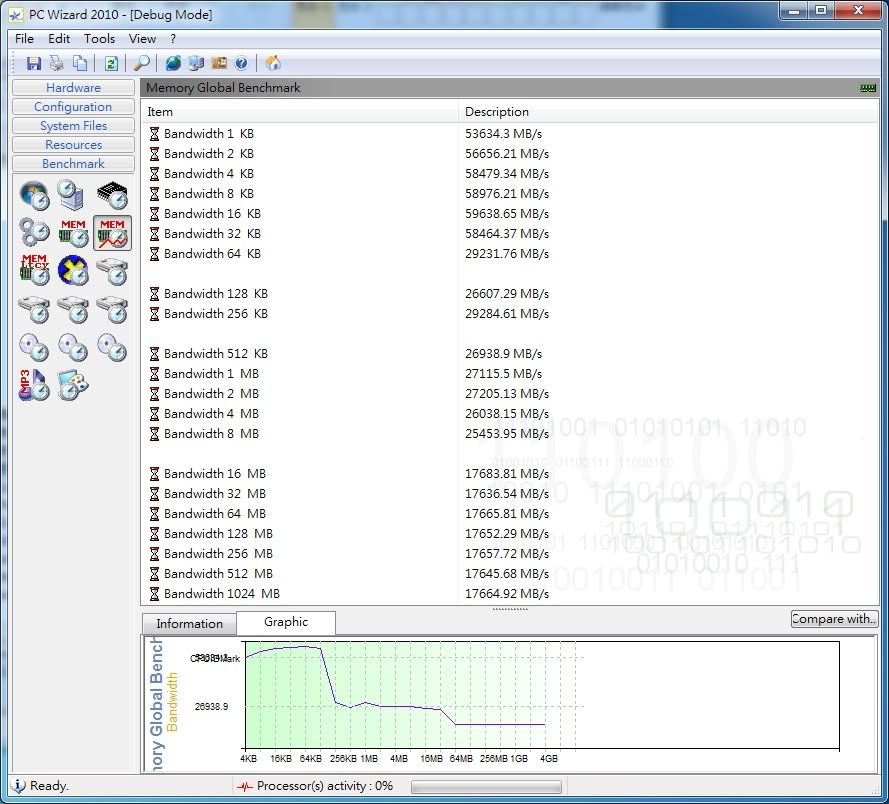Open the System Files sidebar section

point(73,125)
